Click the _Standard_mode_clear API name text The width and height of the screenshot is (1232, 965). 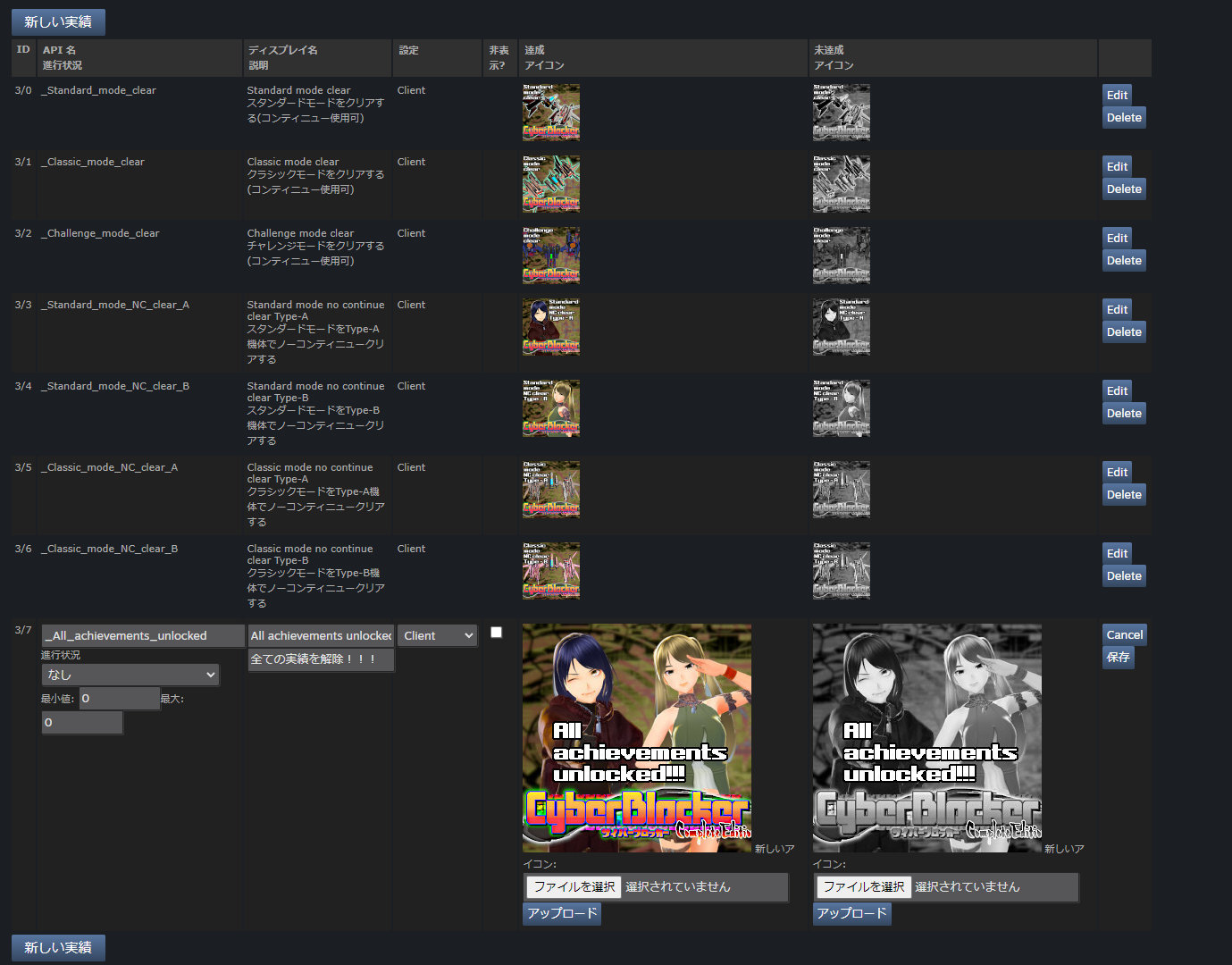(x=98, y=90)
